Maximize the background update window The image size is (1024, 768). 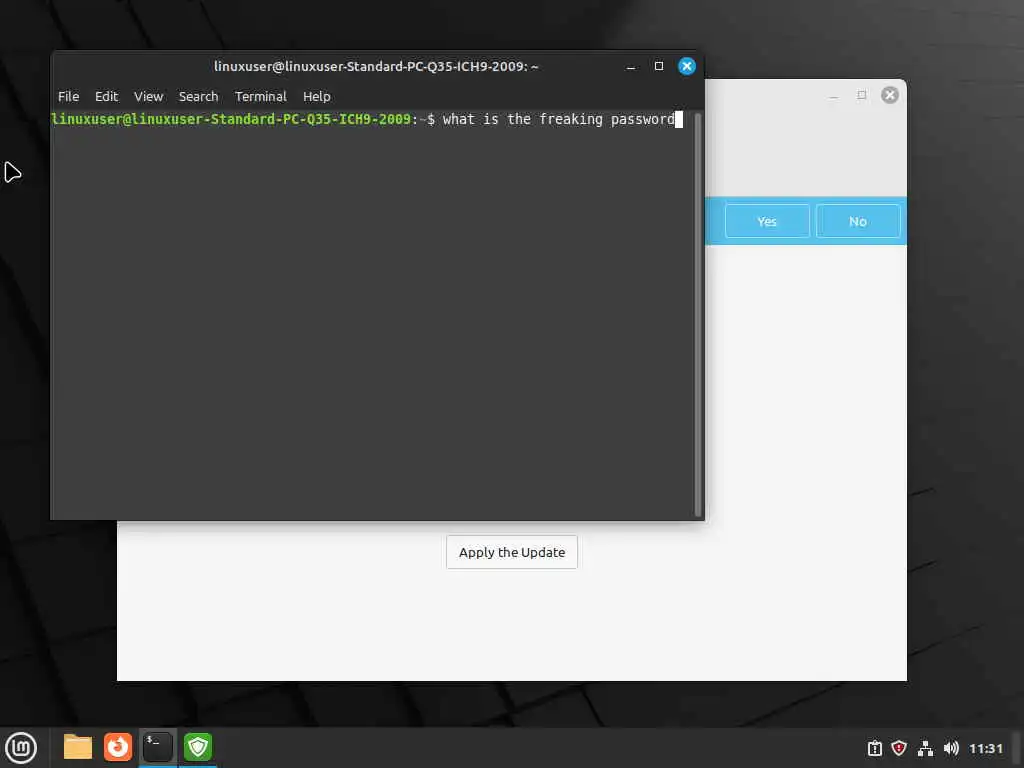(861, 95)
